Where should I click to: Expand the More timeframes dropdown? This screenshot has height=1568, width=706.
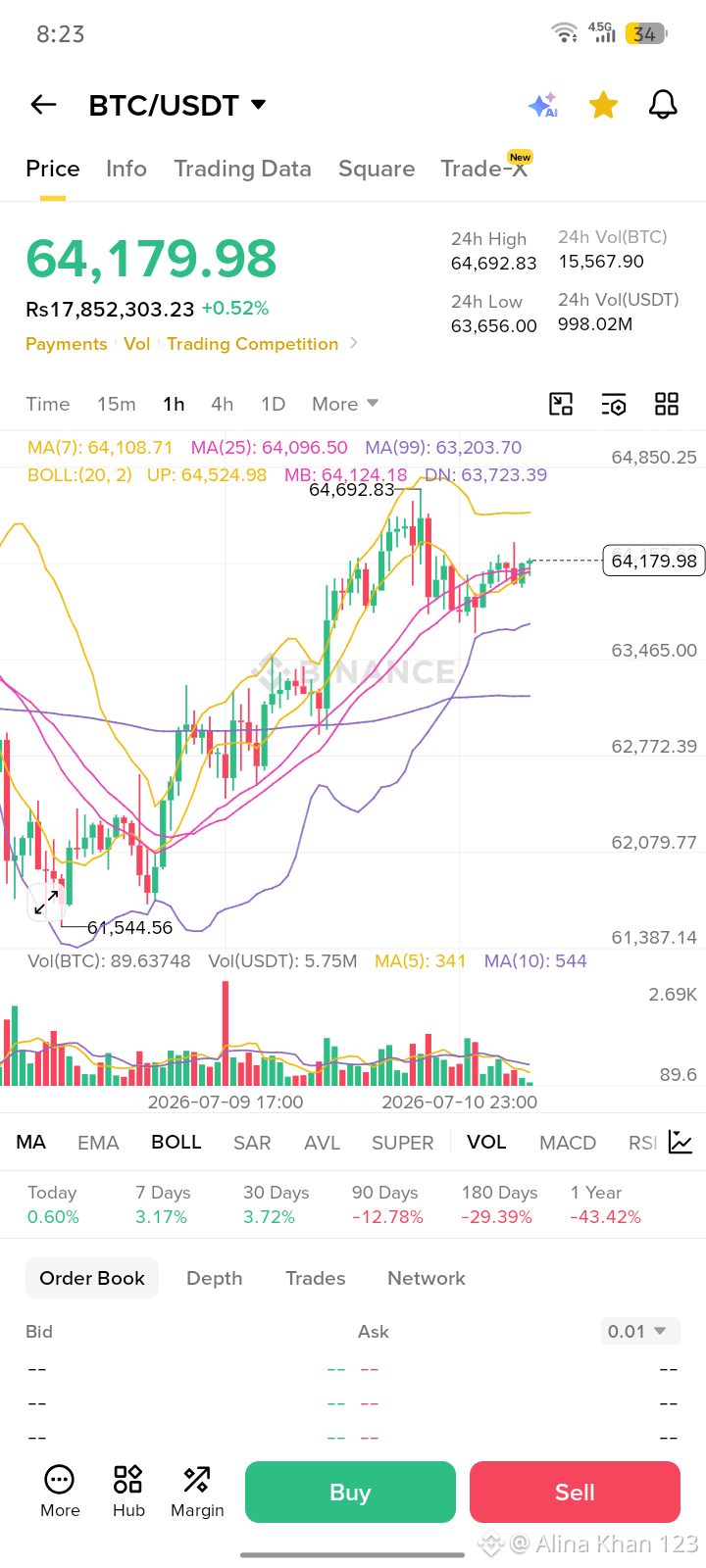click(345, 404)
